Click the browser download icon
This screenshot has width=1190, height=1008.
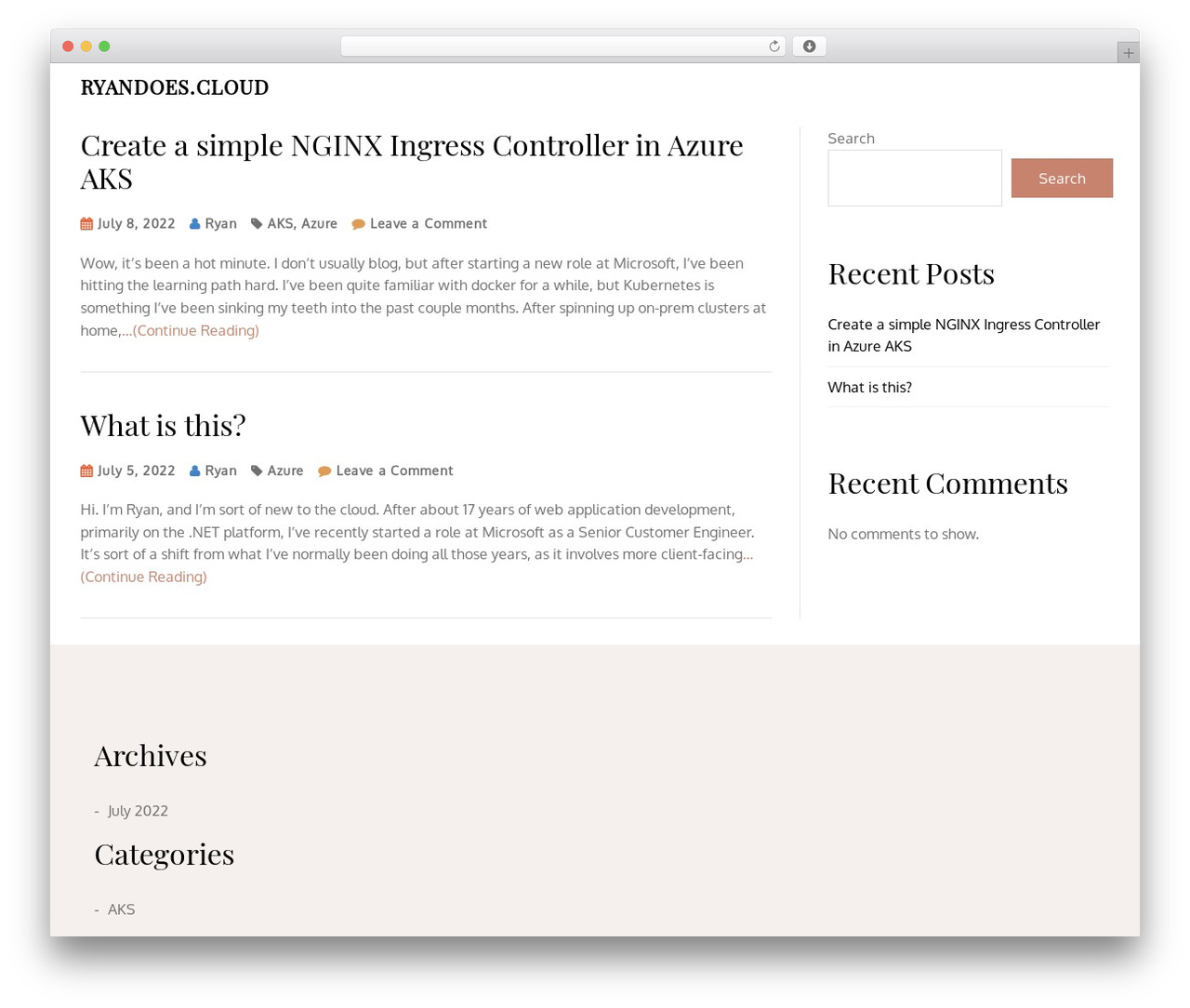[809, 46]
